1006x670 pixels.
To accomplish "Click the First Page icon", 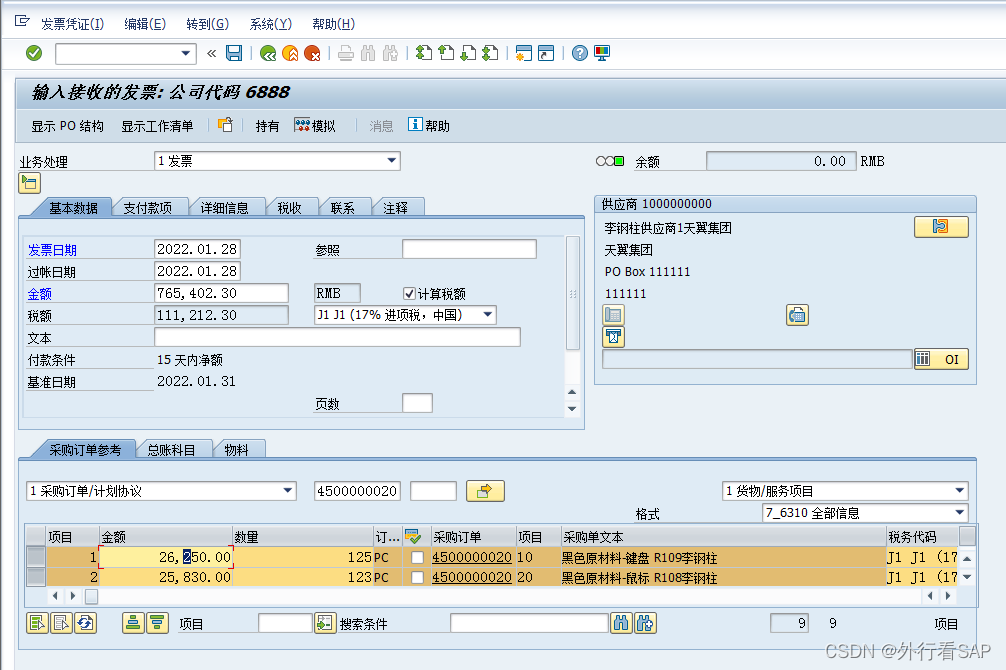I will pyautogui.click(x=423, y=53).
